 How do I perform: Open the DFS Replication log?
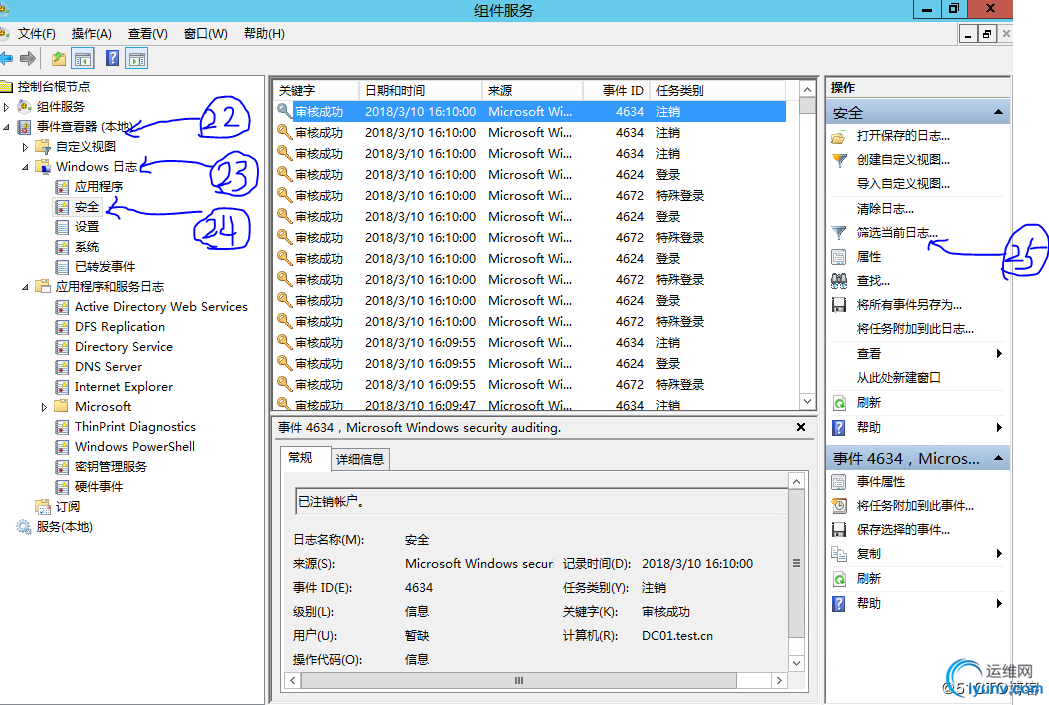(120, 326)
